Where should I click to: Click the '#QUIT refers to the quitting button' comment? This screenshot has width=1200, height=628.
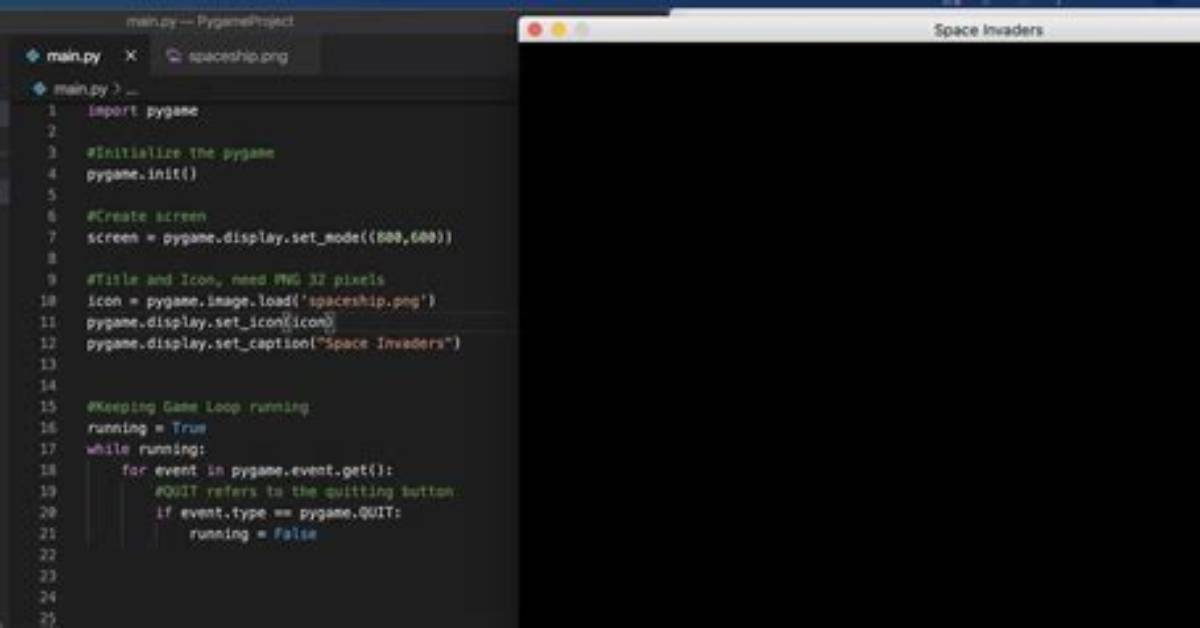pyautogui.click(x=304, y=492)
